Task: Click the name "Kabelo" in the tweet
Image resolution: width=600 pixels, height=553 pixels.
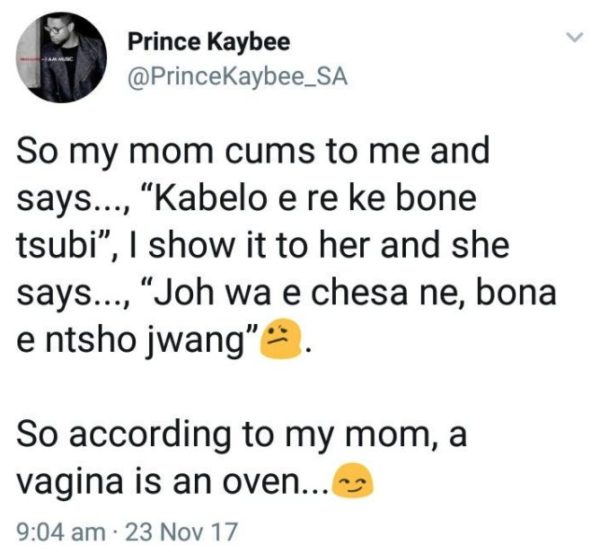Action: pos(210,199)
